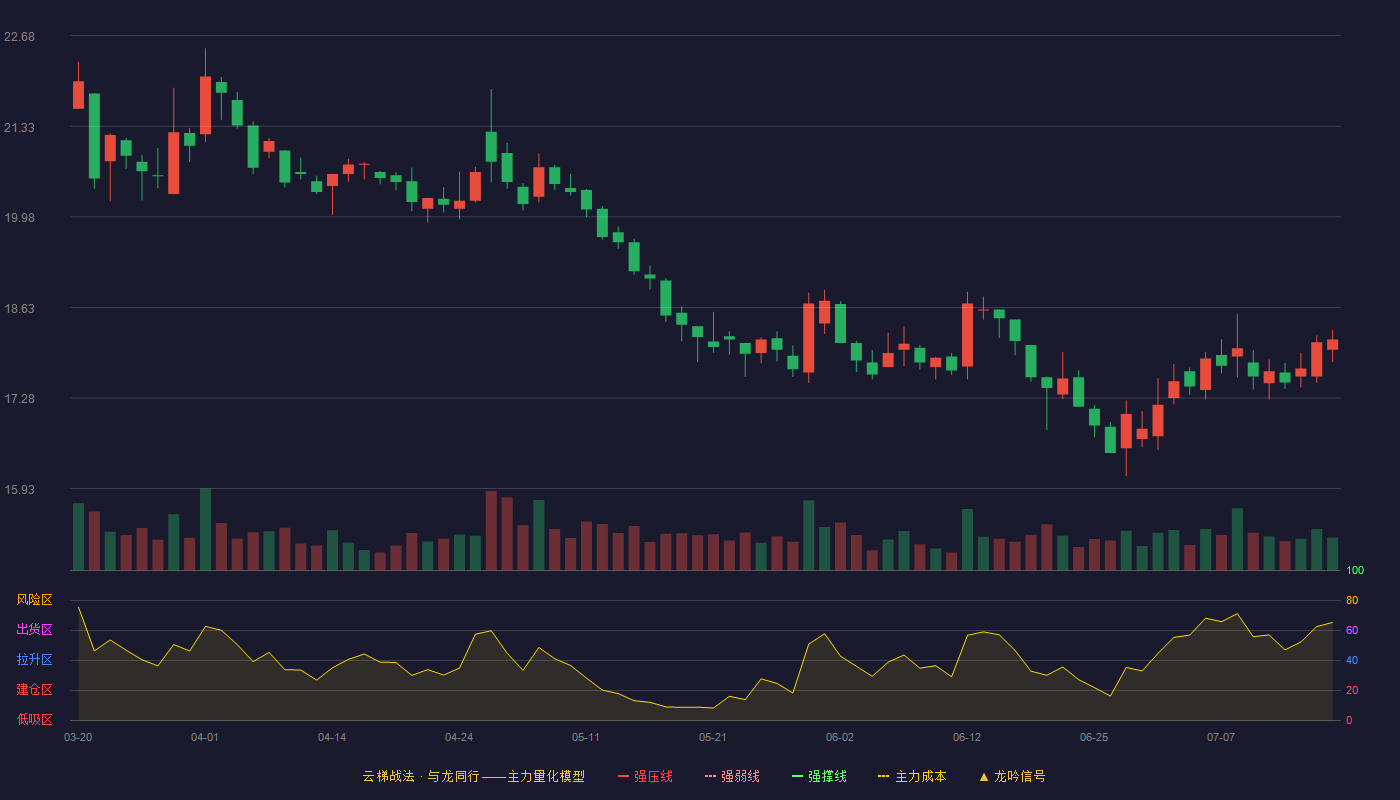Select the 建仓区 zone label
Viewport: 1400px width, 800px height.
tap(34, 690)
